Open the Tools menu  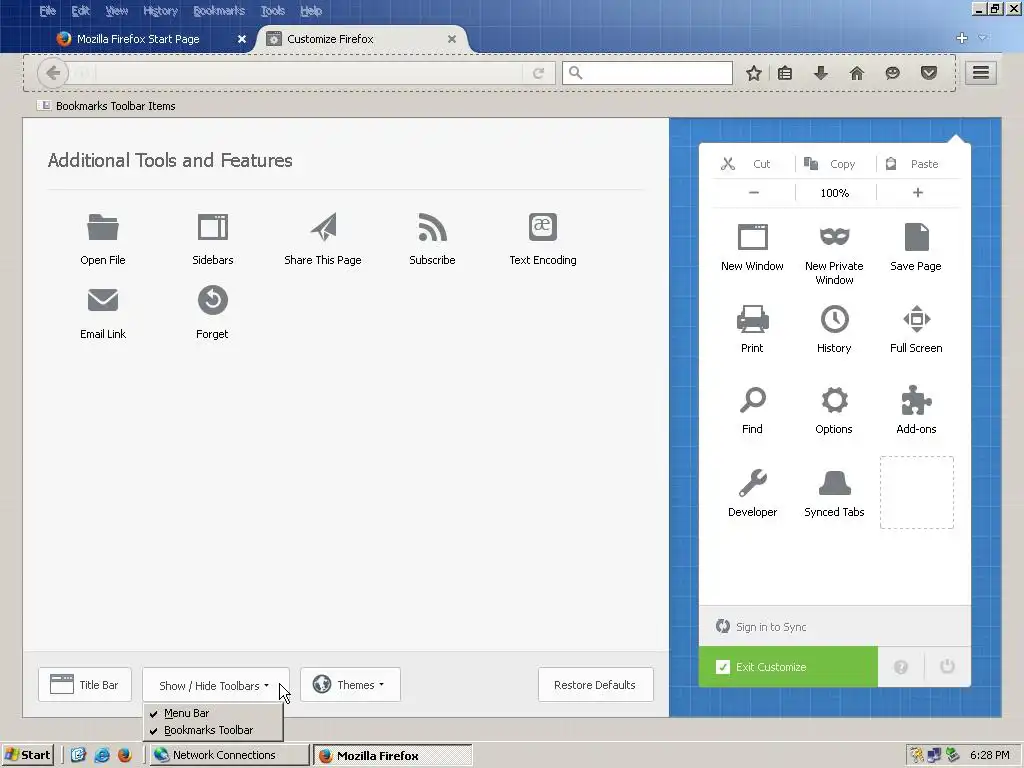[272, 10]
